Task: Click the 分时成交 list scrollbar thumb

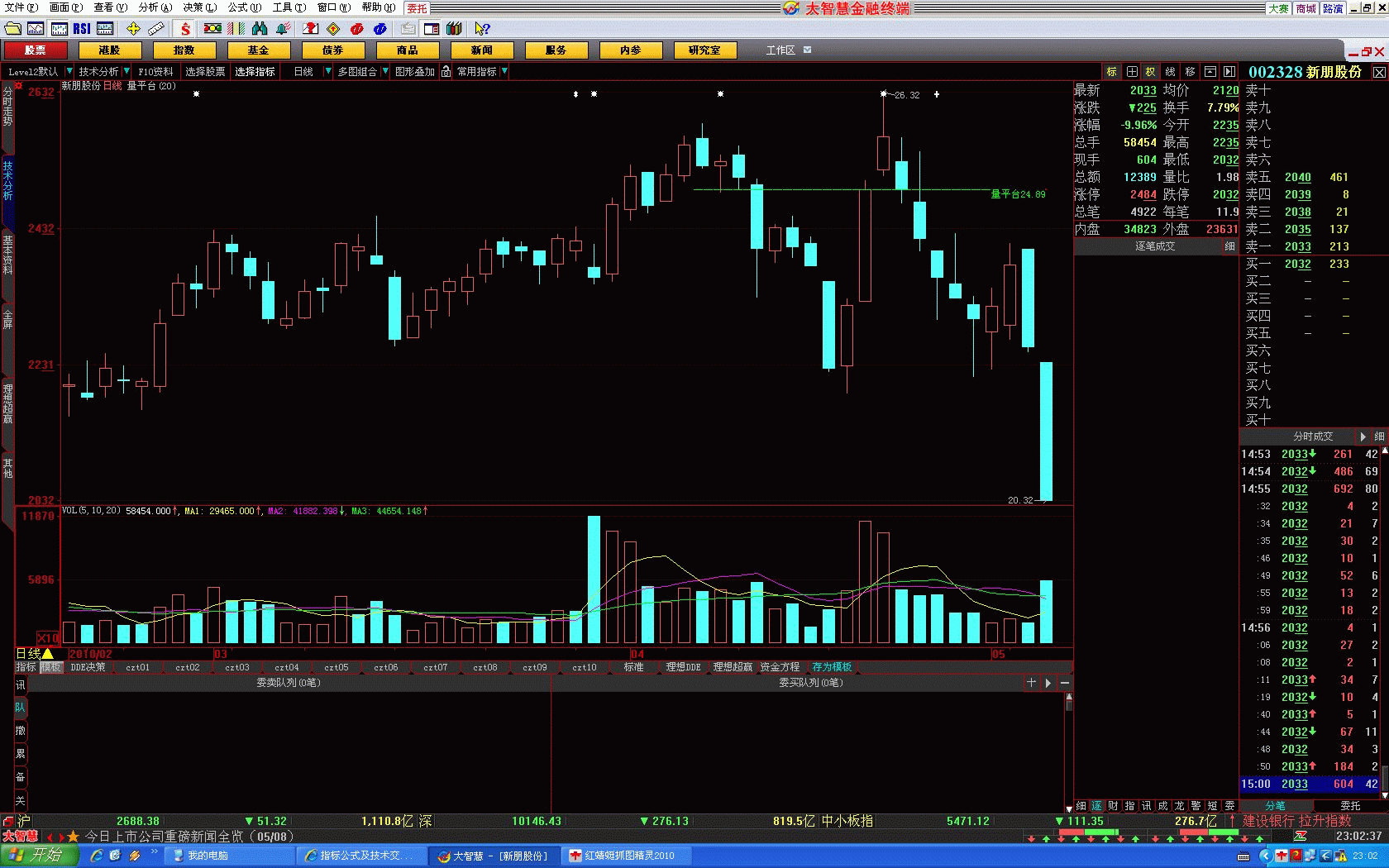Action: [1385, 777]
